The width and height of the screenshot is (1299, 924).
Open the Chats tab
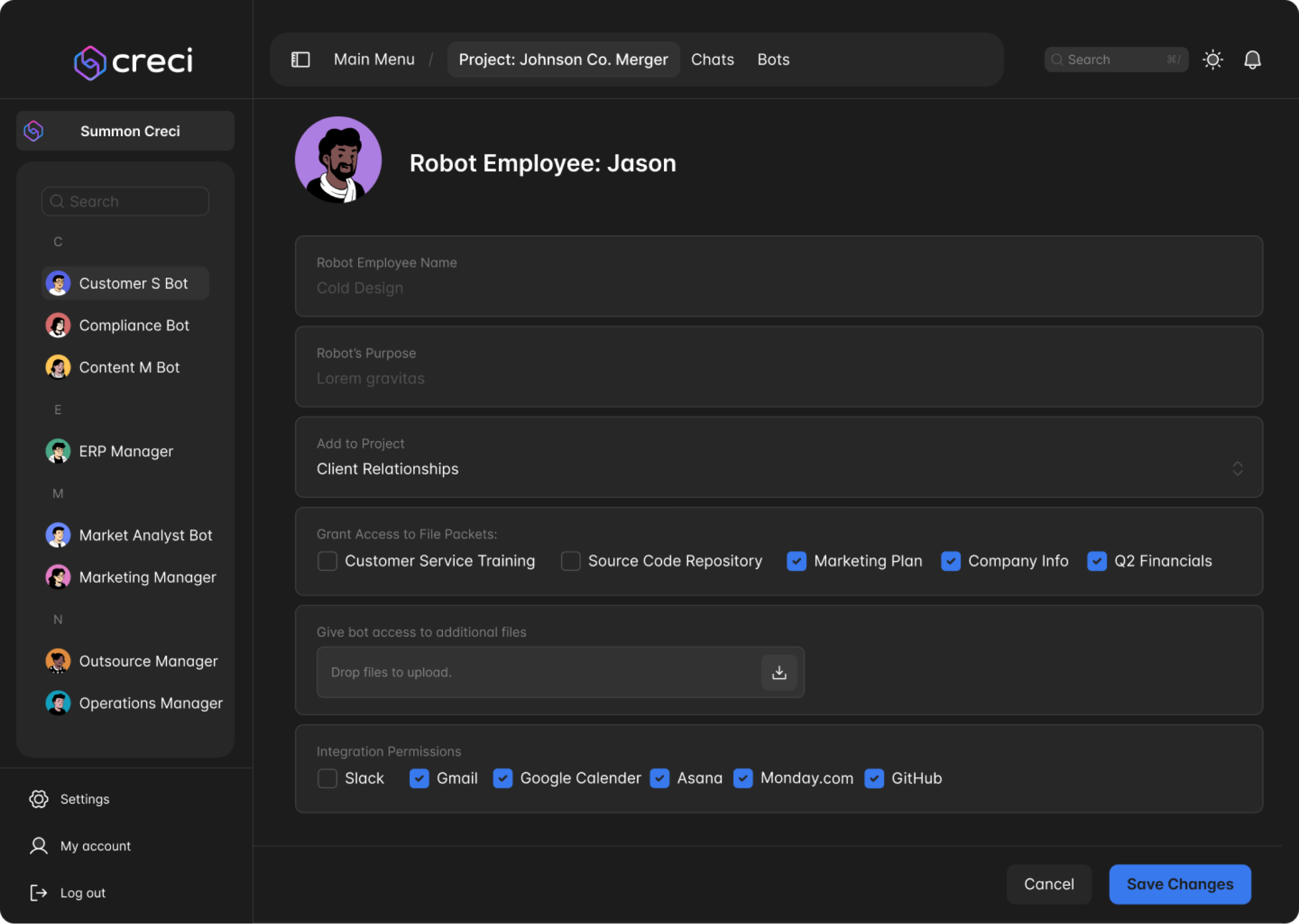tap(712, 60)
